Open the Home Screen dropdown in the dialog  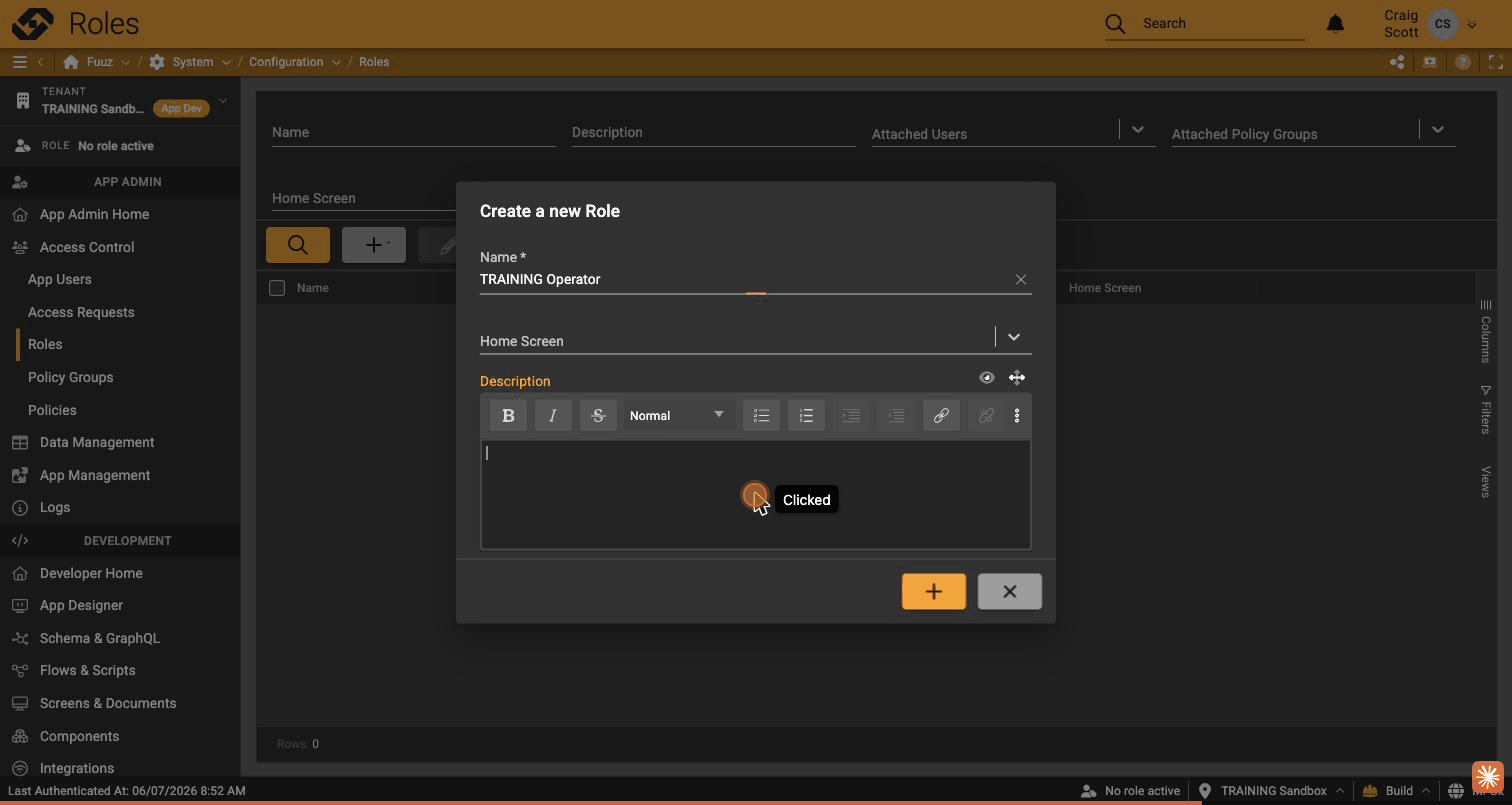pos(1014,337)
